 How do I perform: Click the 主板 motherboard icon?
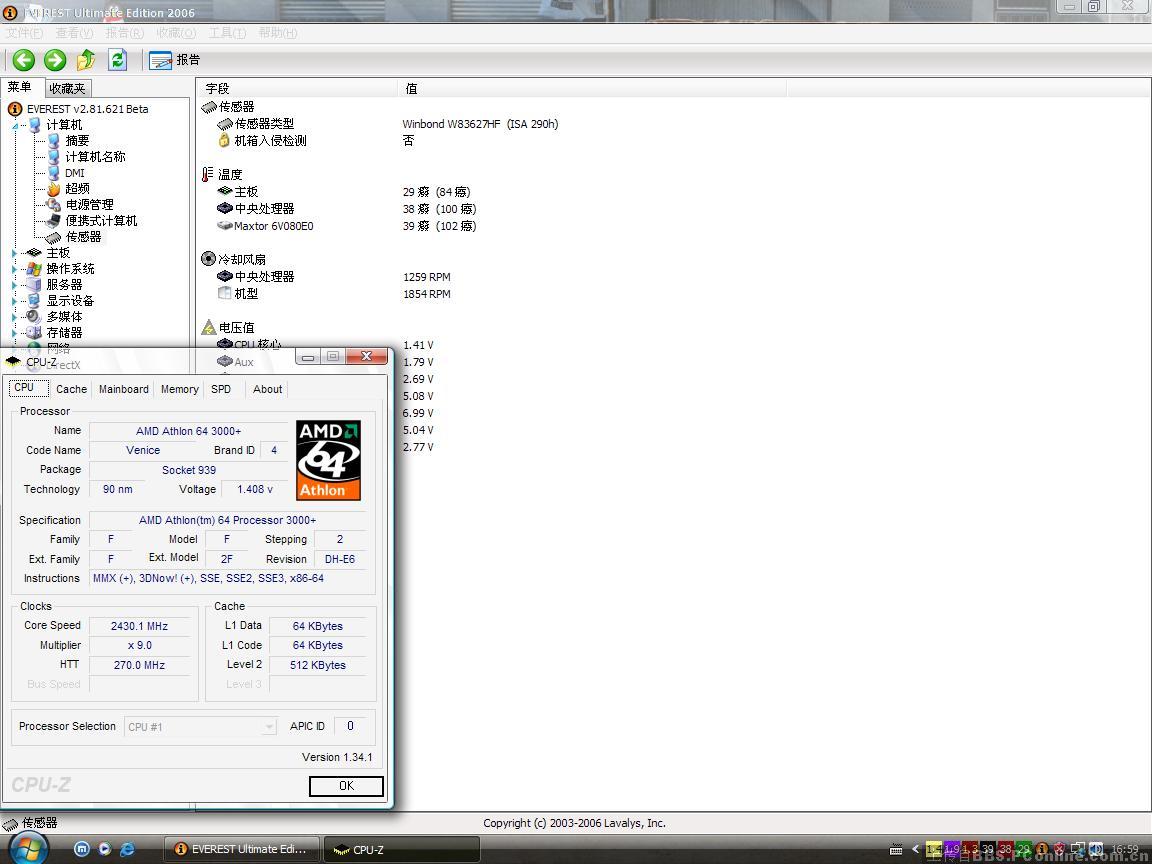tap(34, 253)
